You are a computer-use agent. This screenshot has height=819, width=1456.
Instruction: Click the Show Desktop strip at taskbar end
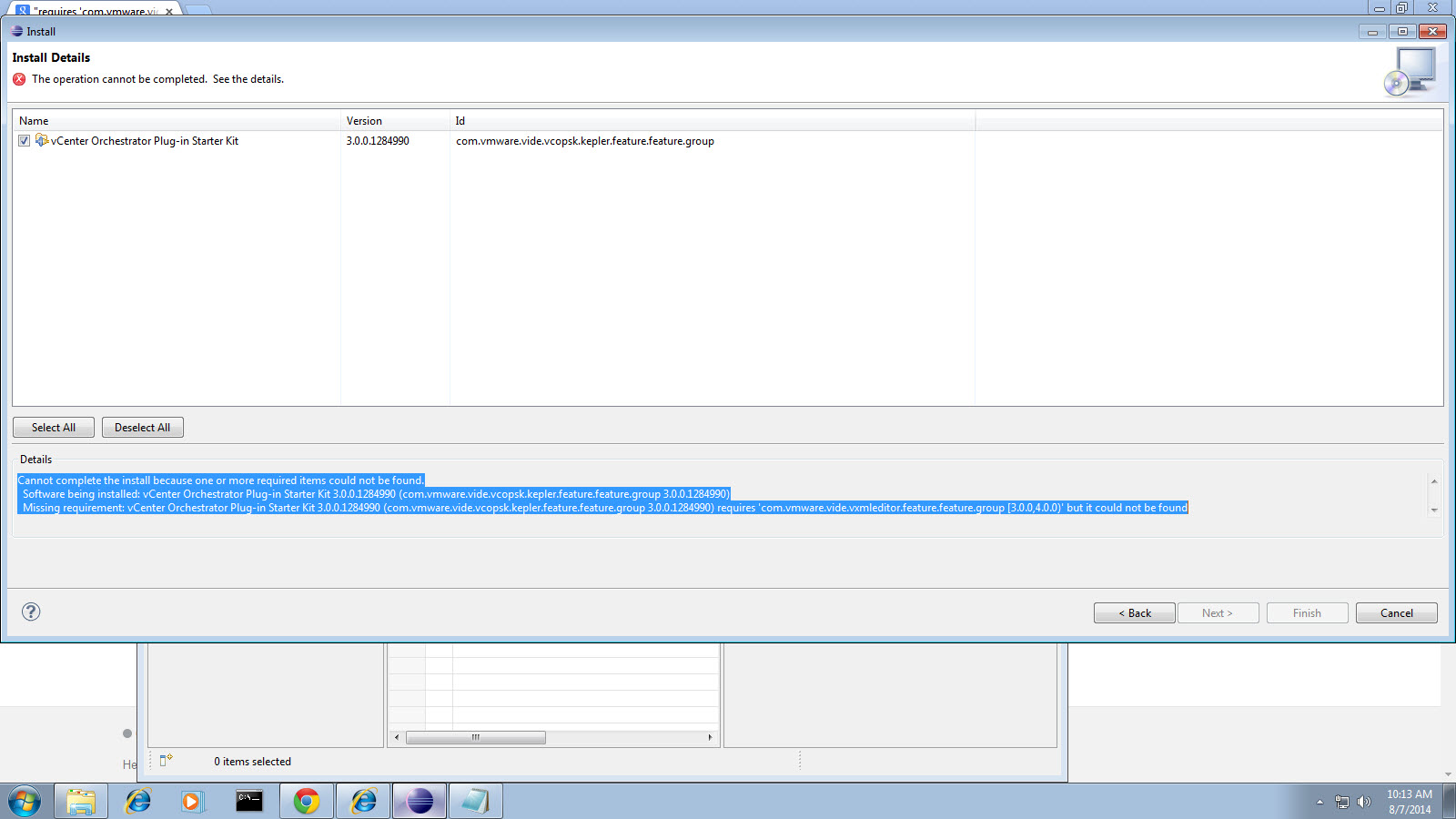1449,802
